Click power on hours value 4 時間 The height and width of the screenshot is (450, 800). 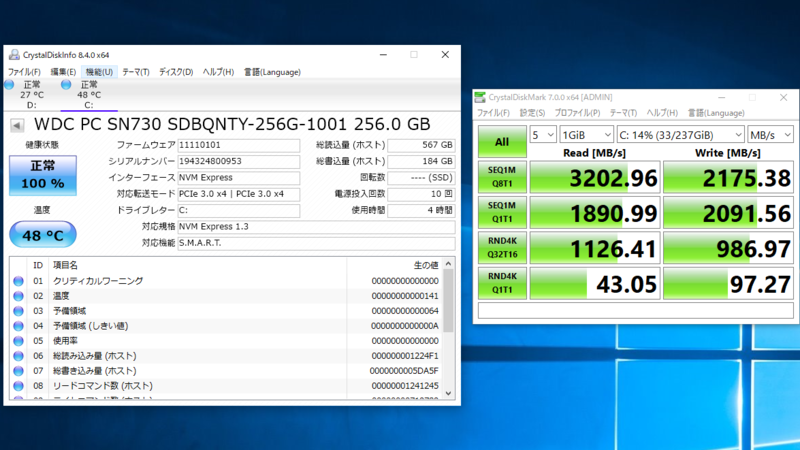tap(421, 210)
